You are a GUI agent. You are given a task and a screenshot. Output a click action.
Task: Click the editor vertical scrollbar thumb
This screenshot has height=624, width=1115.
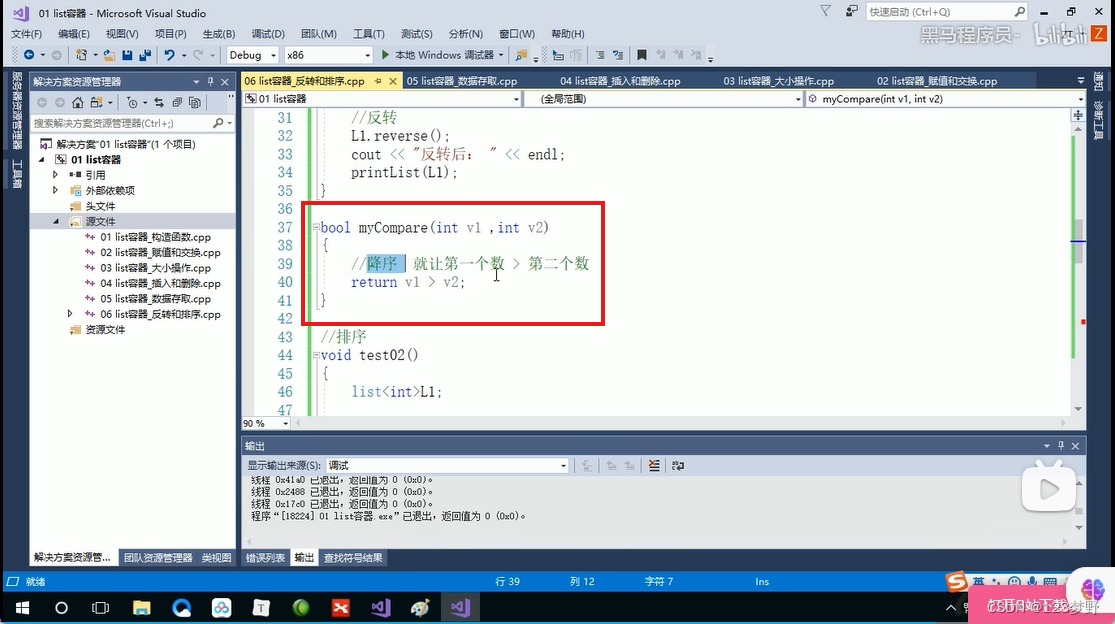[1078, 242]
